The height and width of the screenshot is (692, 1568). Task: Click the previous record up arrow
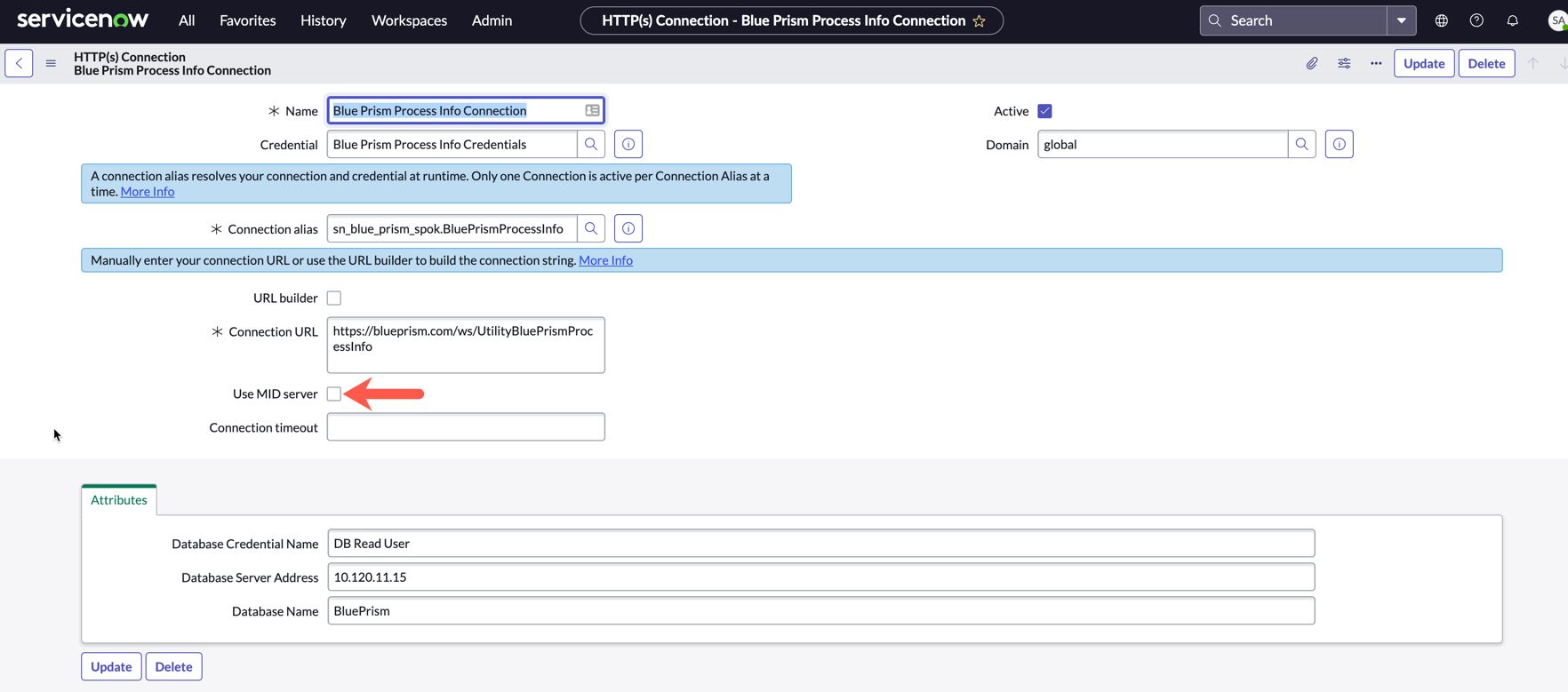pyautogui.click(x=1533, y=63)
